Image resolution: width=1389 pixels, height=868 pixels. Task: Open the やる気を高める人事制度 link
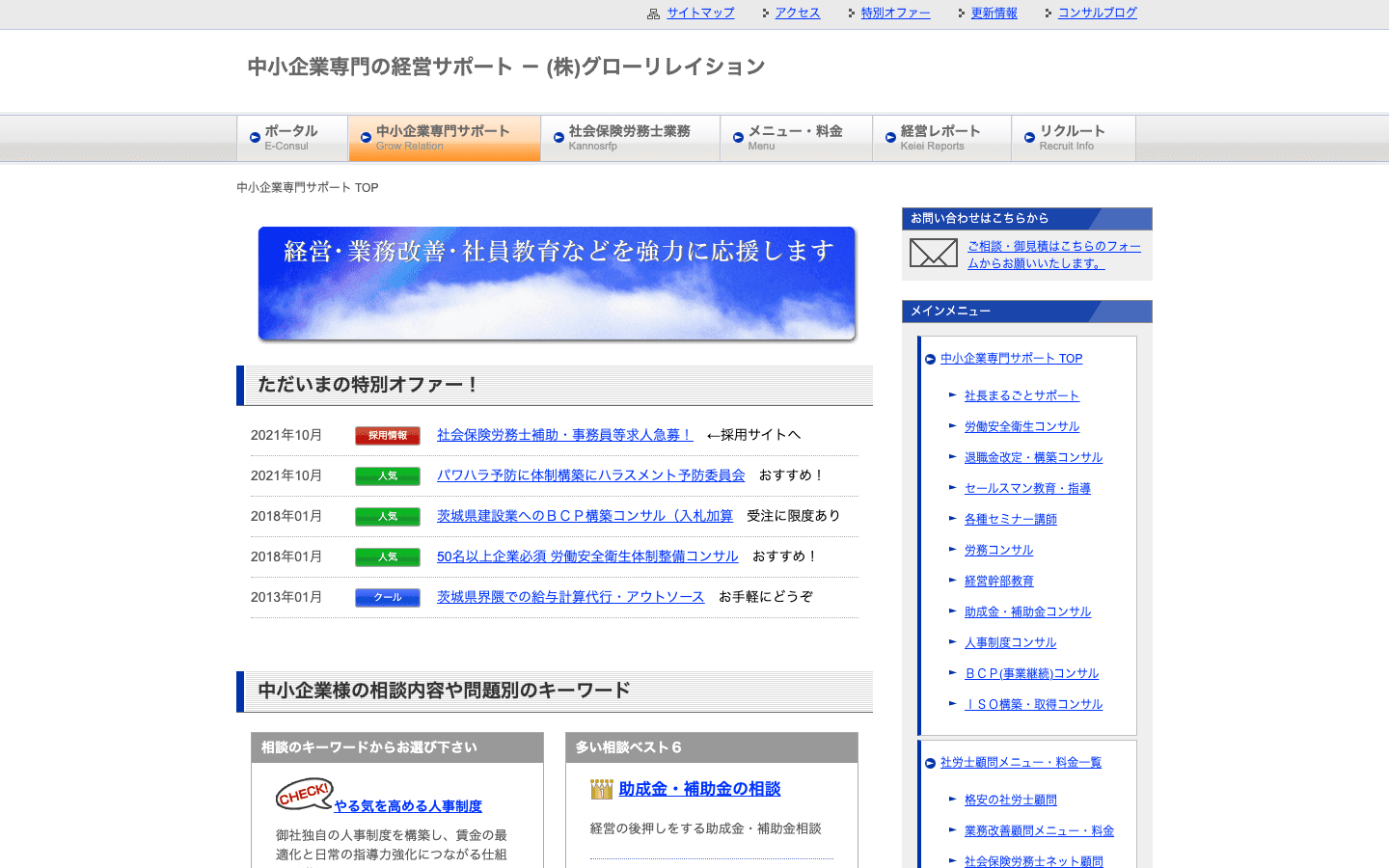coord(408,806)
